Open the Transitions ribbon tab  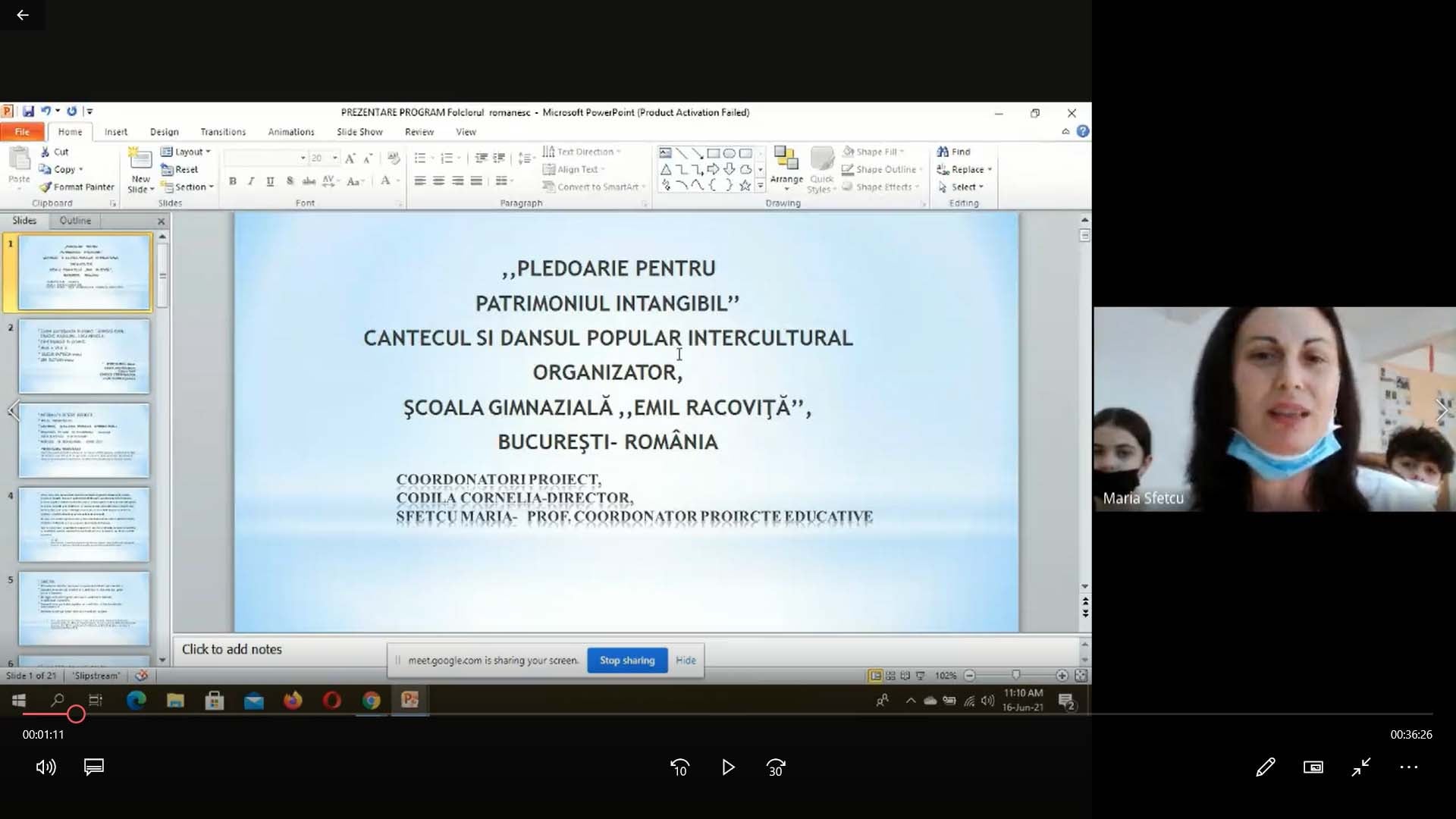[x=223, y=132]
